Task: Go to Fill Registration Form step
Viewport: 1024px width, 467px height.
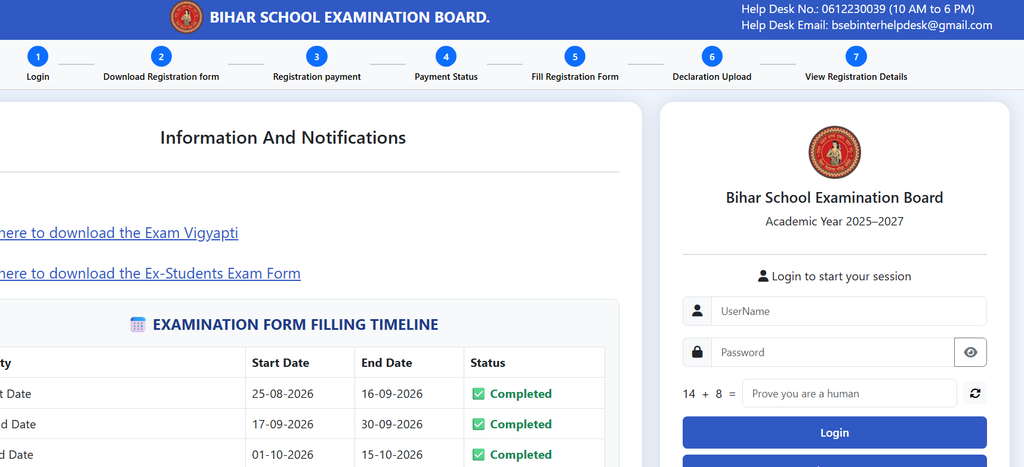Action: [575, 77]
